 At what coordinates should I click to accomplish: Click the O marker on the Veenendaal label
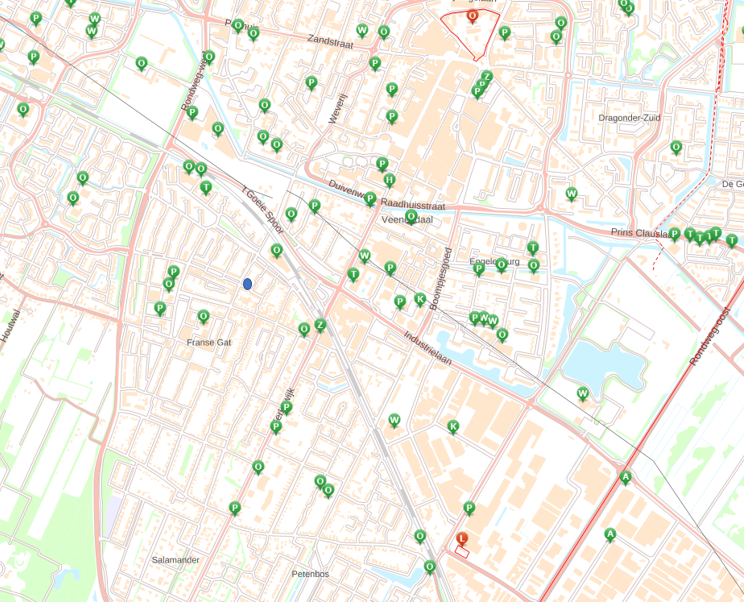click(411, 215)
